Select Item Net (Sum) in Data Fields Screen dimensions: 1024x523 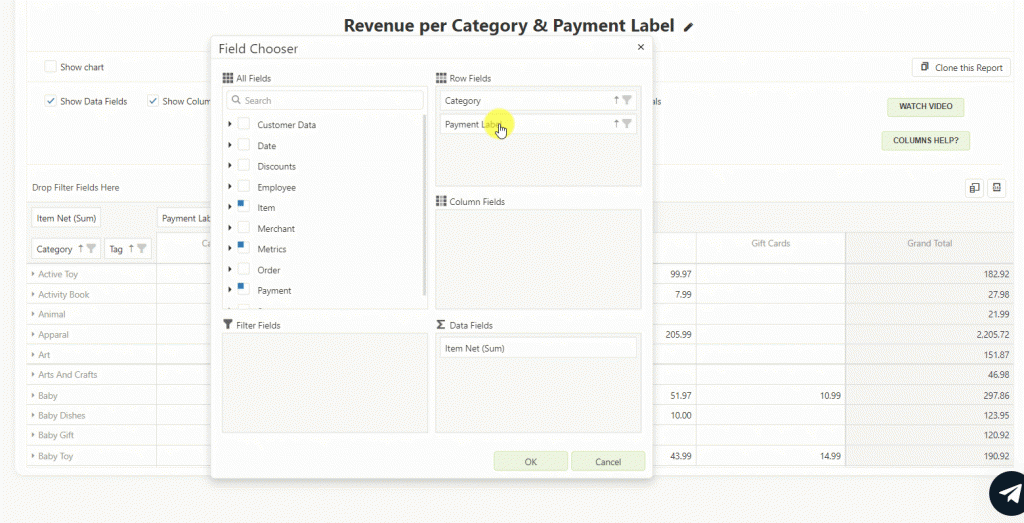click(538, 348)
